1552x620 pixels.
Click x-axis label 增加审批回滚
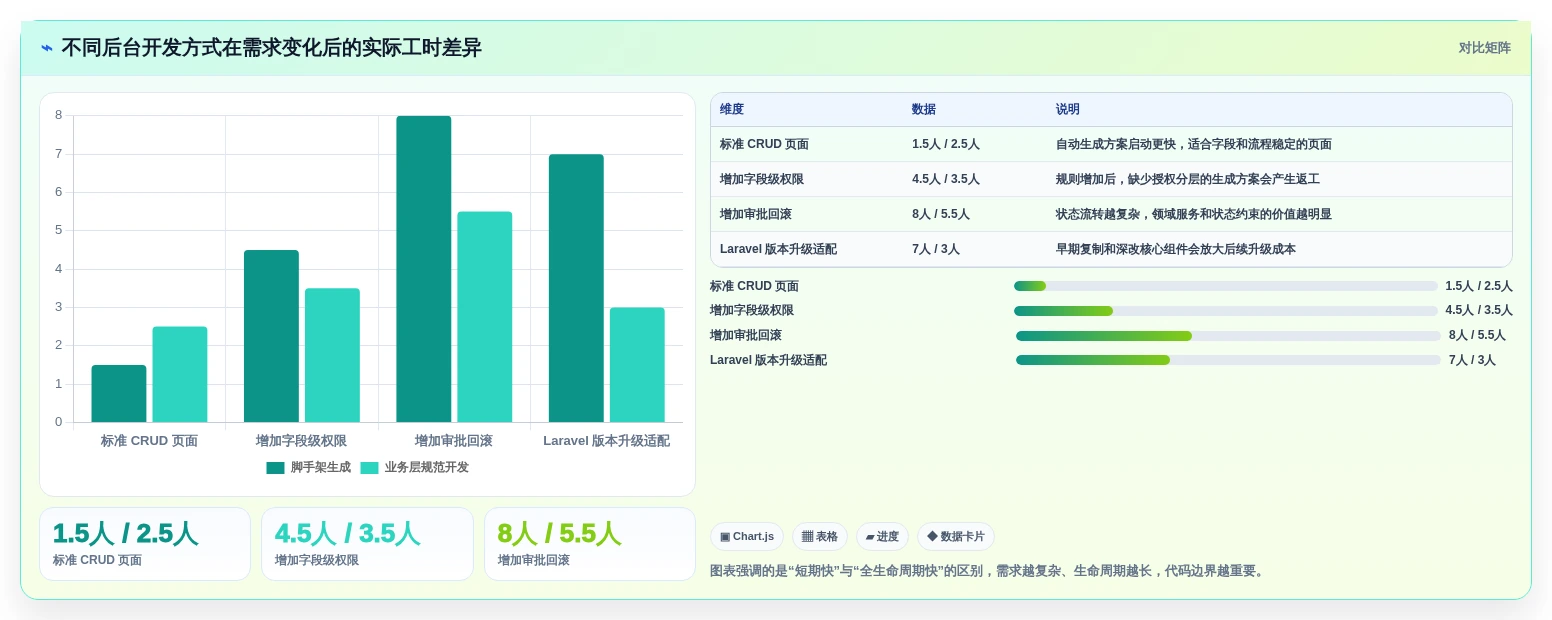[454, 441]
